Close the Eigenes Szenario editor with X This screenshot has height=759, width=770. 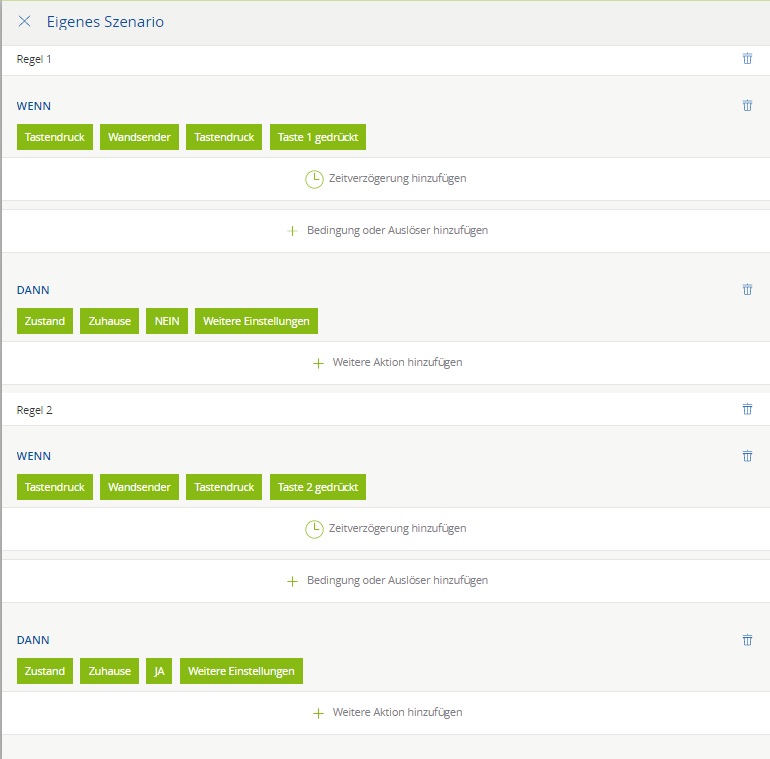click(x=25, y=21)
